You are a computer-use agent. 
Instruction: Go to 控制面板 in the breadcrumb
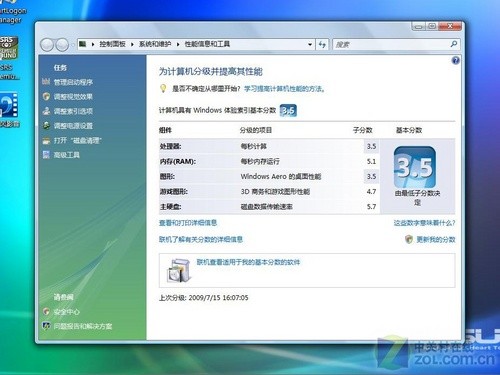coord(112,44)
